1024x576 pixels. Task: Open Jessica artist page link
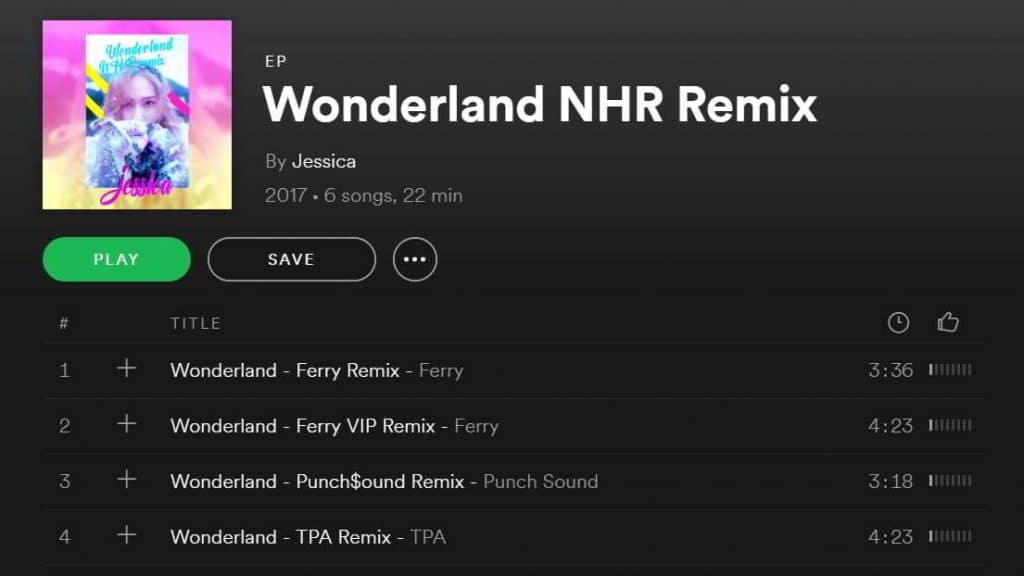point(324,161)
